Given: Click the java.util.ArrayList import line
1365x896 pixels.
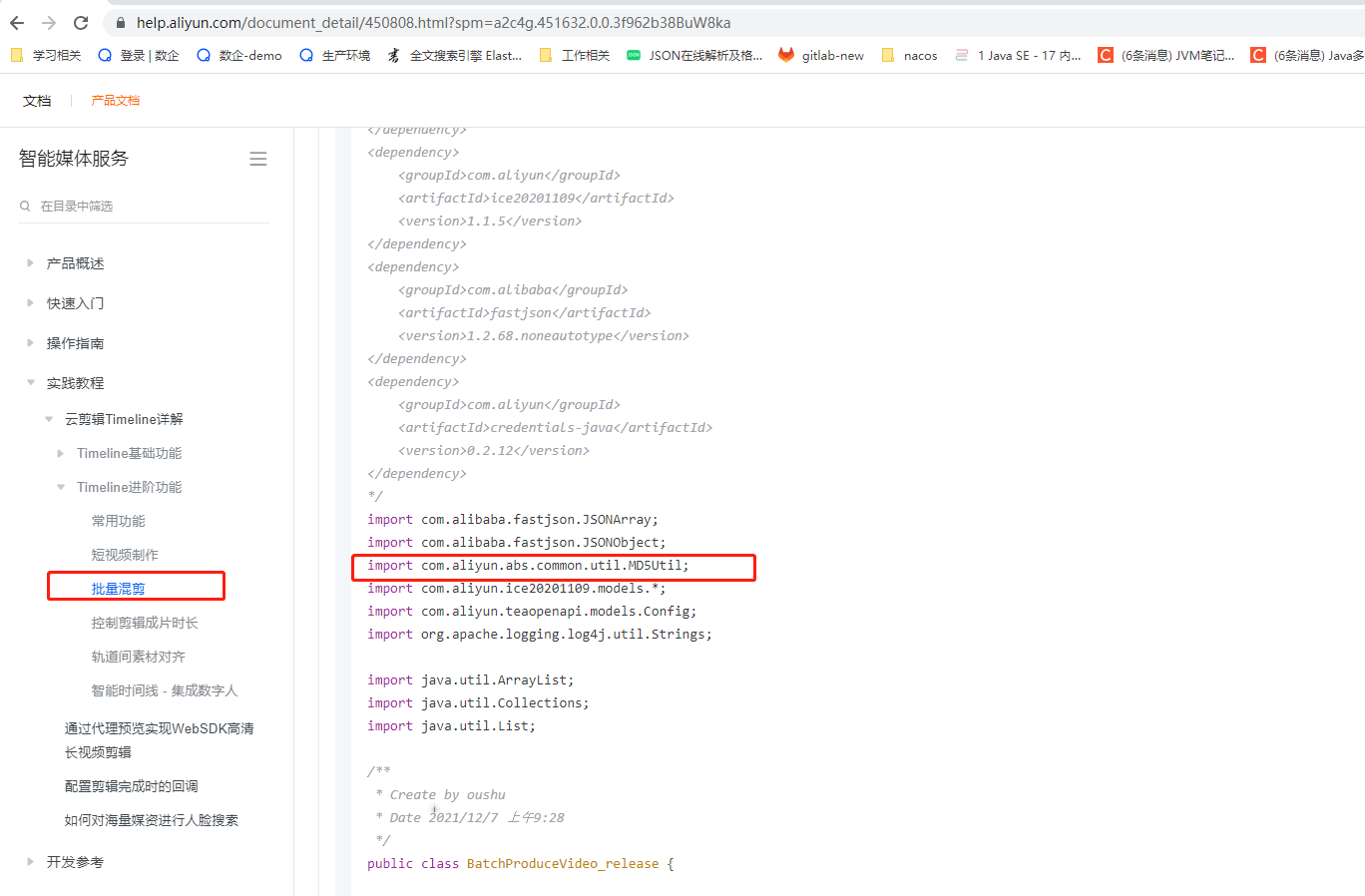Looking at the screenshot, I should pyautogui.click(x=471, y=680).
